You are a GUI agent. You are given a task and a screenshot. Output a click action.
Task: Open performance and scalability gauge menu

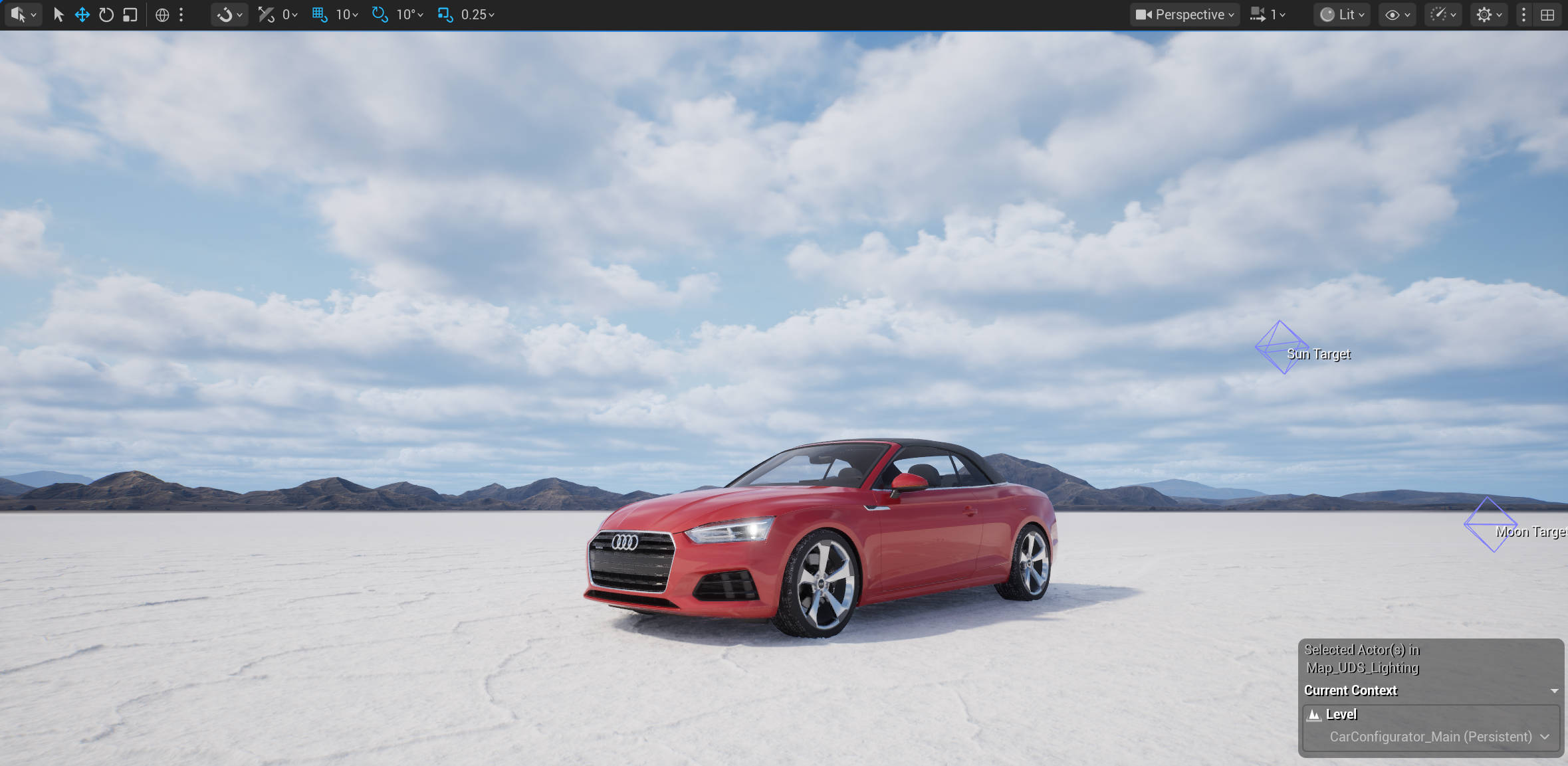click(1443, 15)
